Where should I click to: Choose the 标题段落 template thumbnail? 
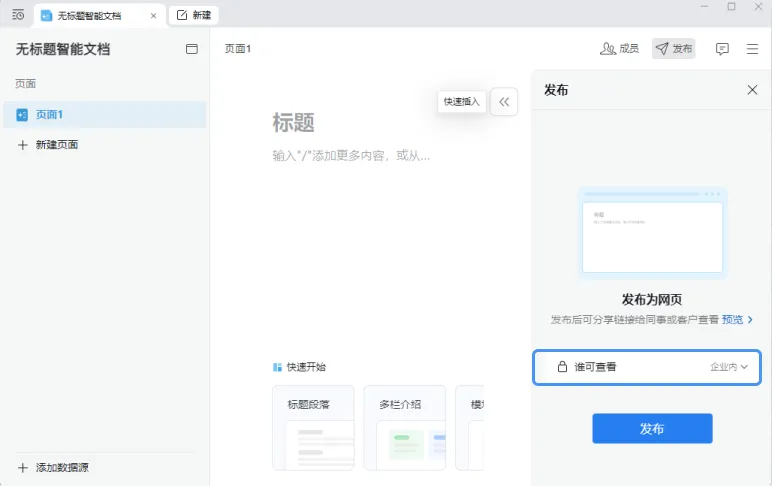click(313, 428)
